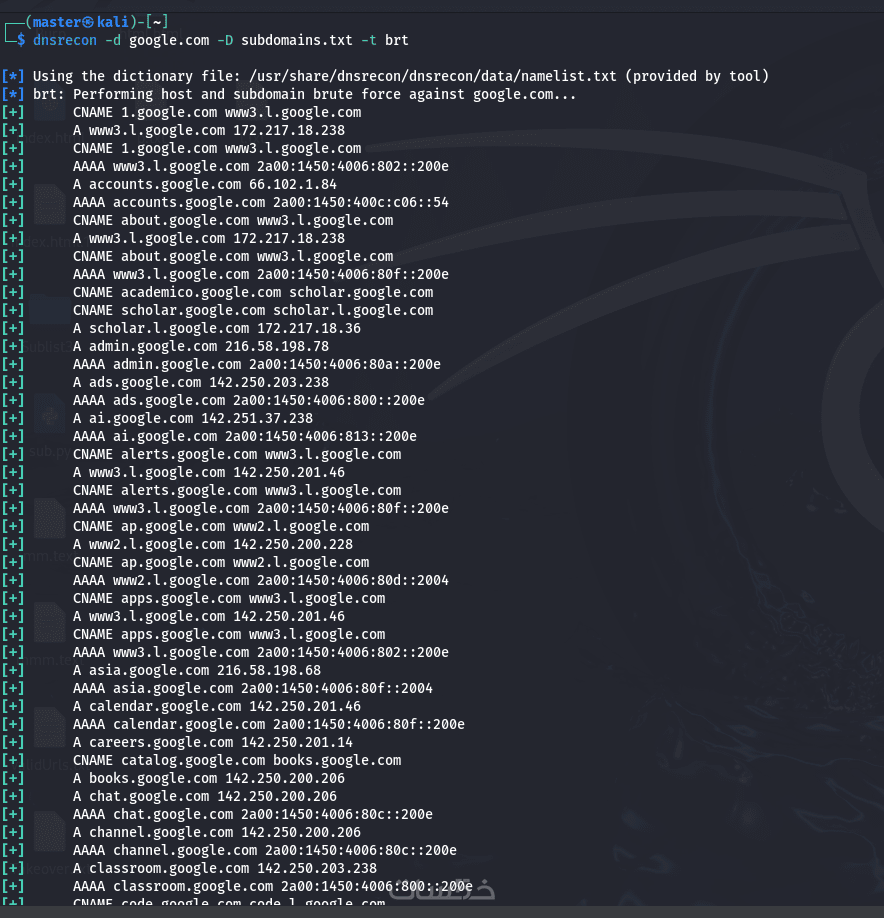This screenshot has width=884, height=918.
Task: Click the 'AAAA chat.google.com' record line
Action: [253, 814]
